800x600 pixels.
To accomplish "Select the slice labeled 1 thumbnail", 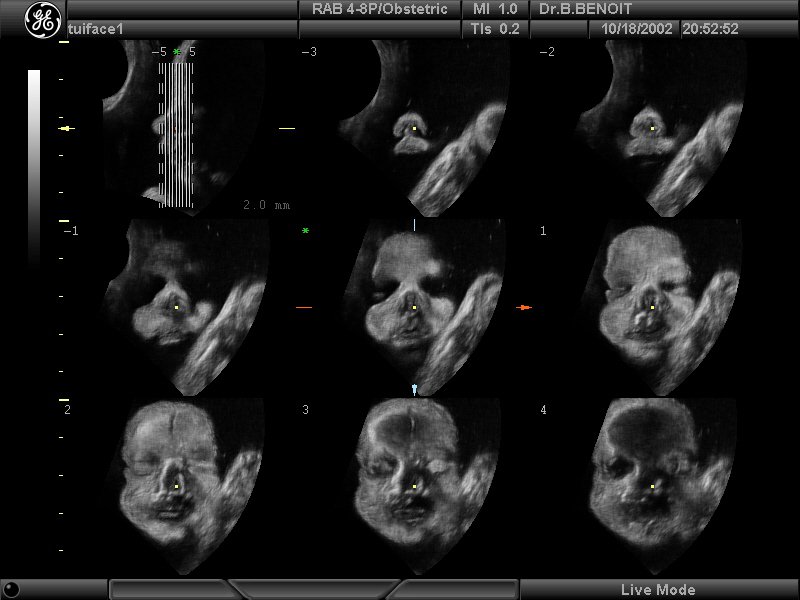I will (x=662, y=308).
